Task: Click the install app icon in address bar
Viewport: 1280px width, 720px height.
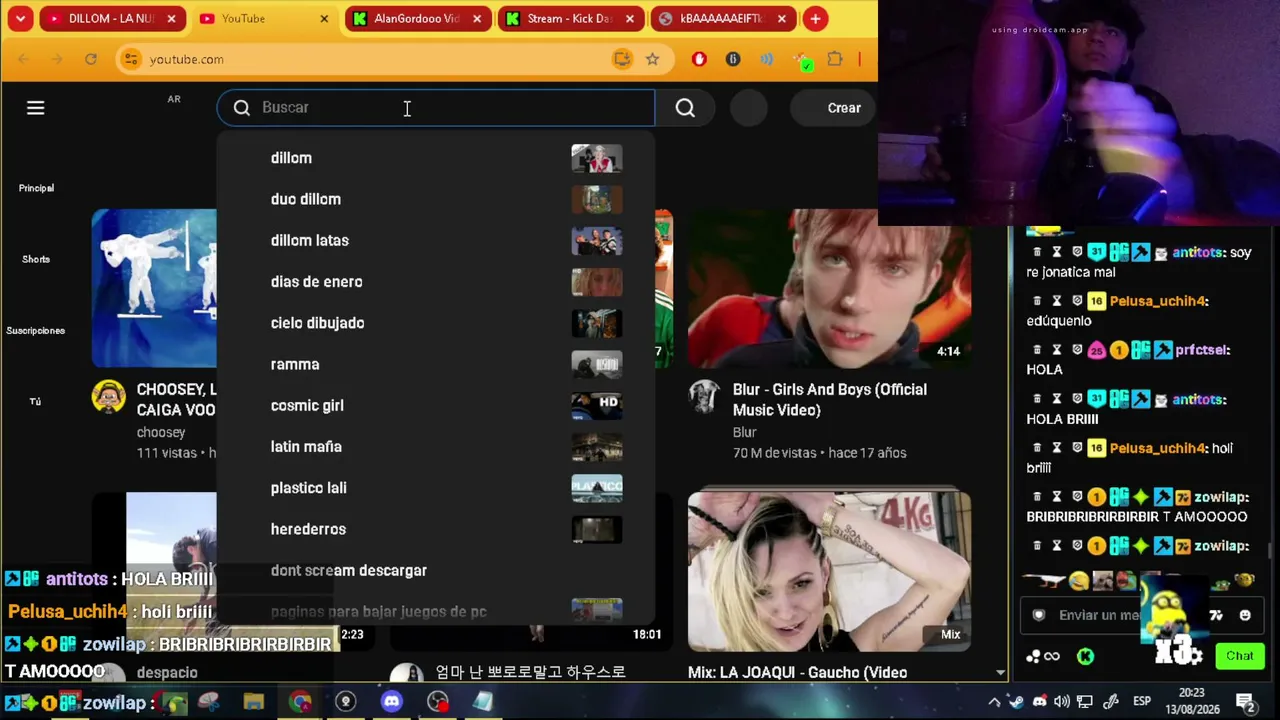Action: (622, 59)
